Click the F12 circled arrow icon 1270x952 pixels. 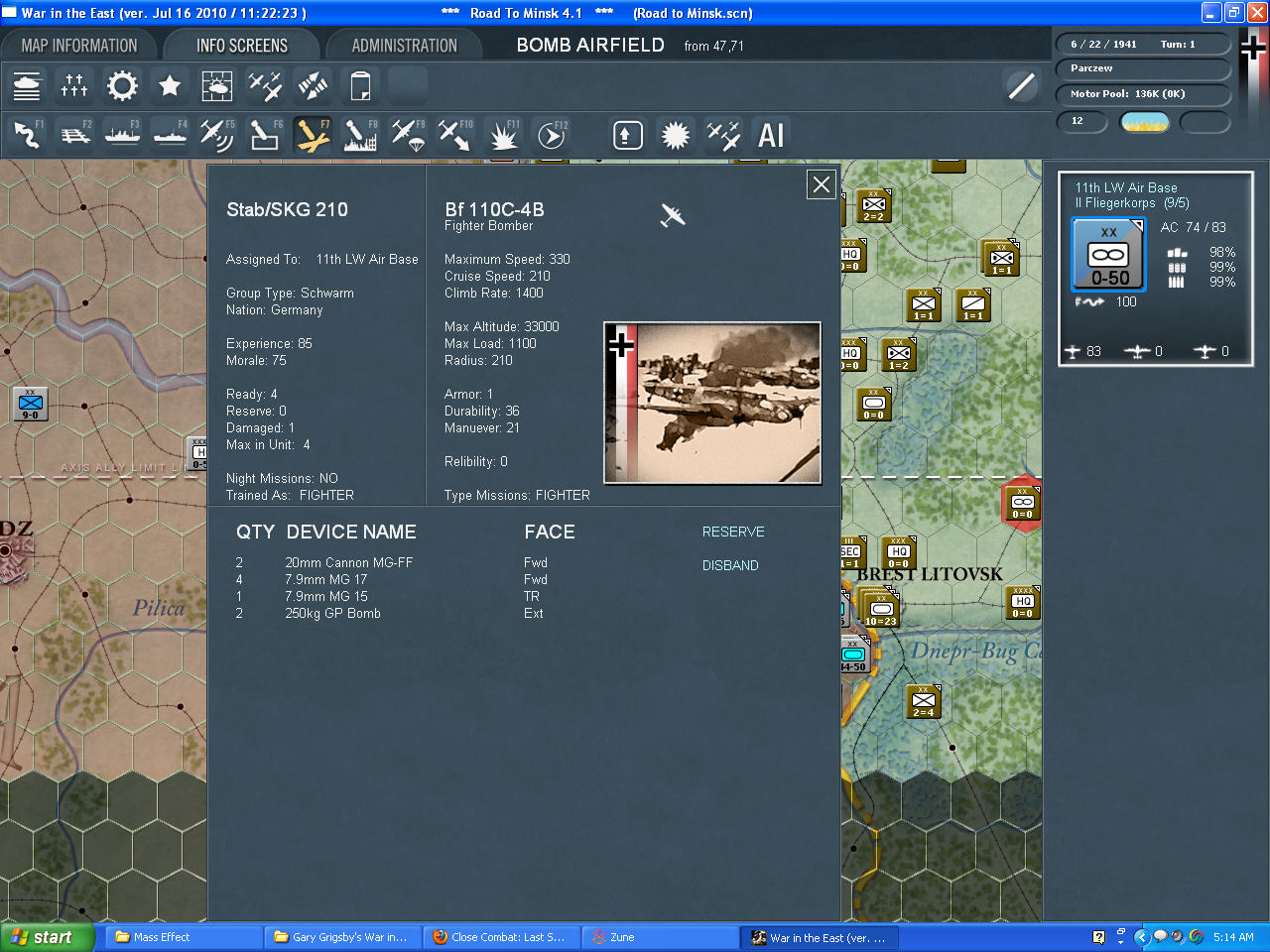pos(551,135)
